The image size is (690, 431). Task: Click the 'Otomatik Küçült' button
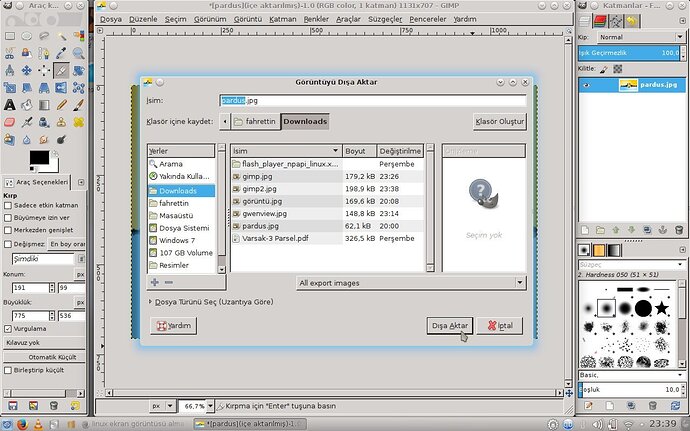point(44,357)
